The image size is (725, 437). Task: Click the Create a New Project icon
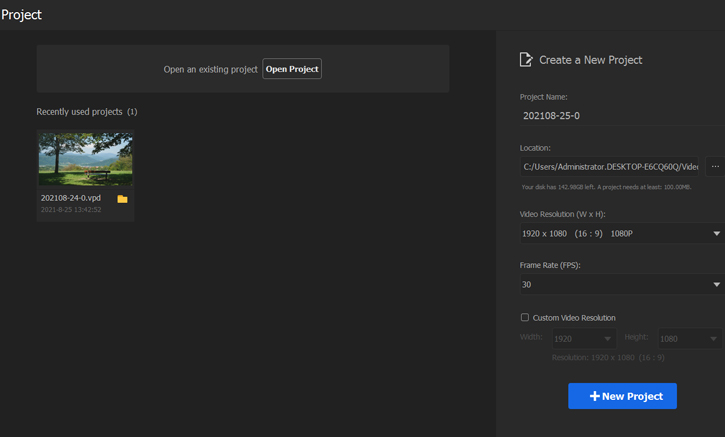[526, 60]
